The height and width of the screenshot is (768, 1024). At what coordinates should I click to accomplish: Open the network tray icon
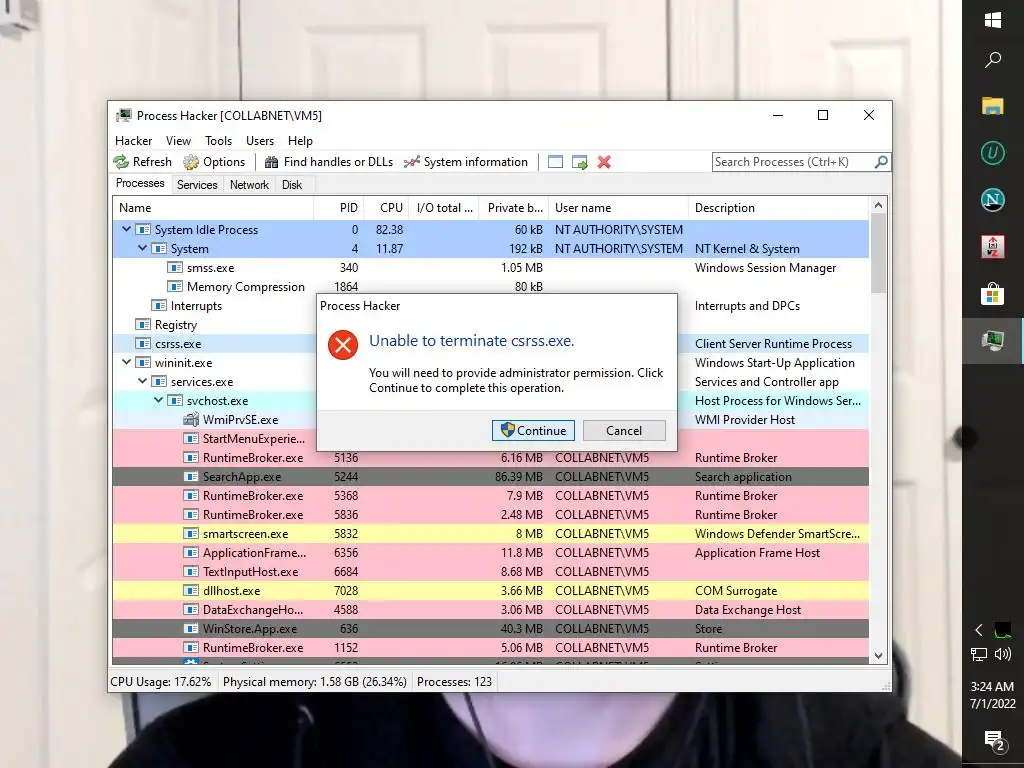click(979, 654)
